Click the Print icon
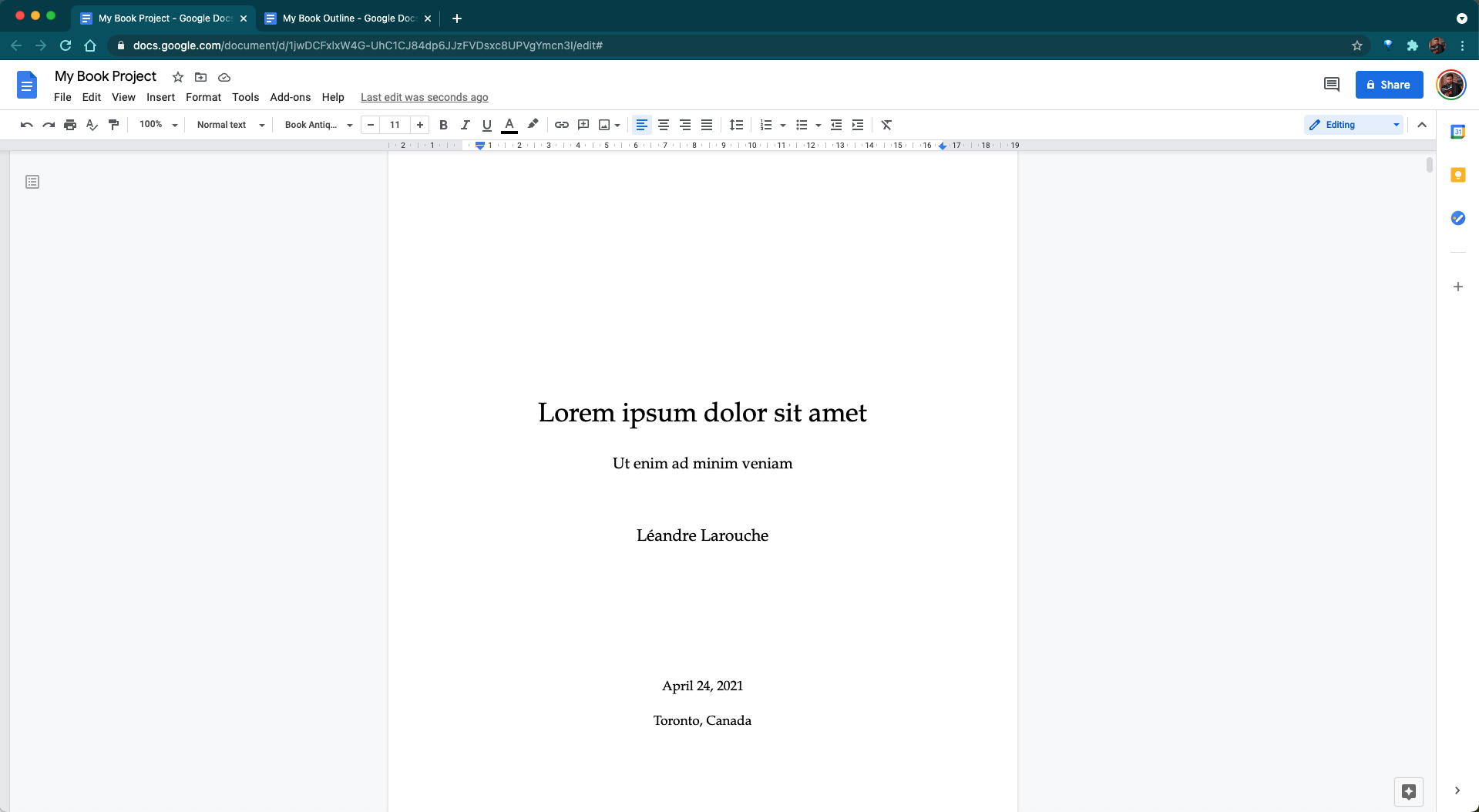Image resolution: width=1479 pixels, height=812 pixels. [69, 125]
